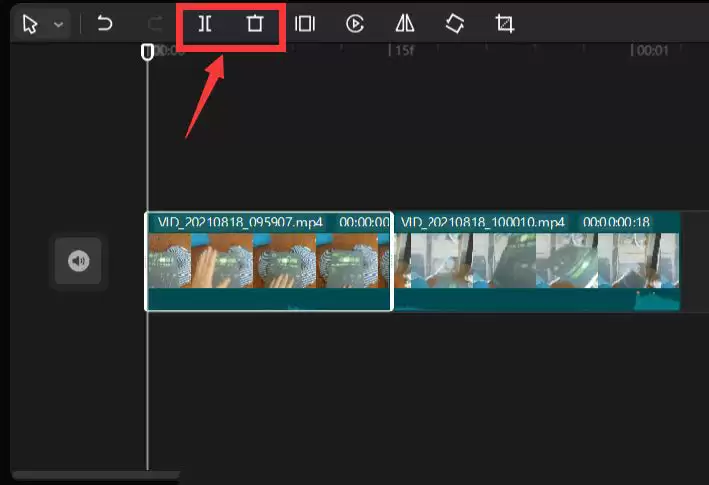Click the playhead handle on the ruler
The width and height of the screenshot is (709, 485).
[148, 51]
